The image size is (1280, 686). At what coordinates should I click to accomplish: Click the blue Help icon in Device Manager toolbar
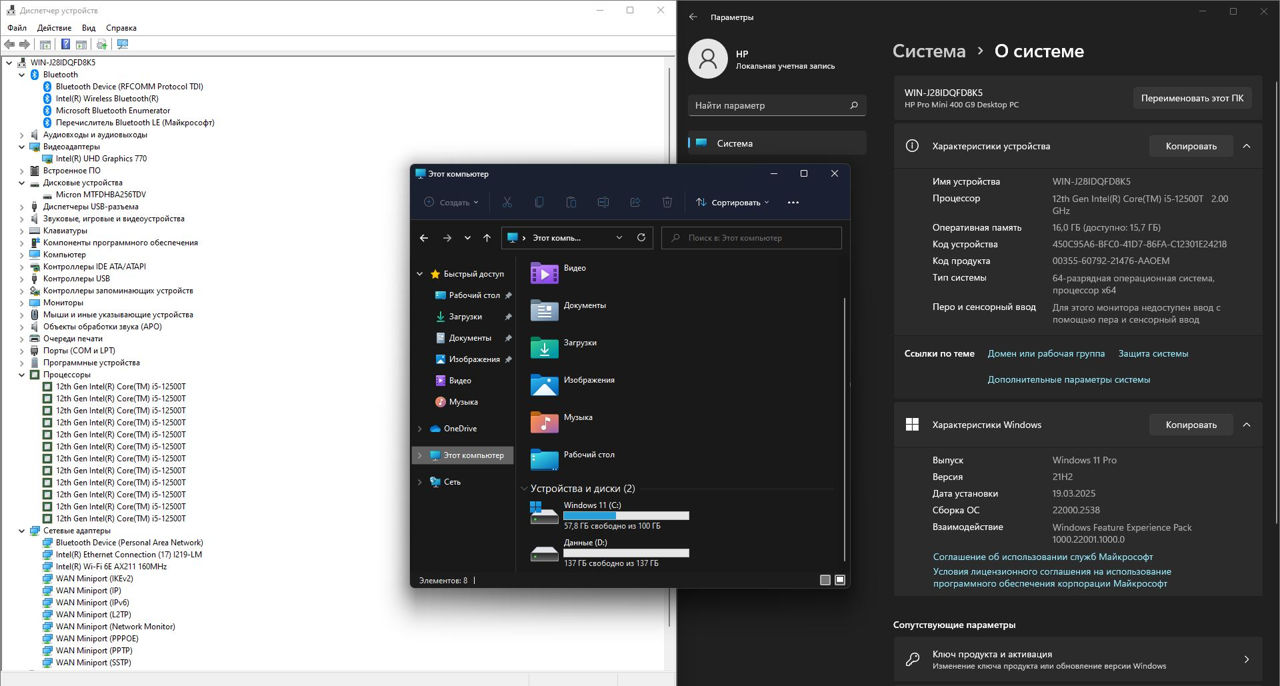[66, 44]
